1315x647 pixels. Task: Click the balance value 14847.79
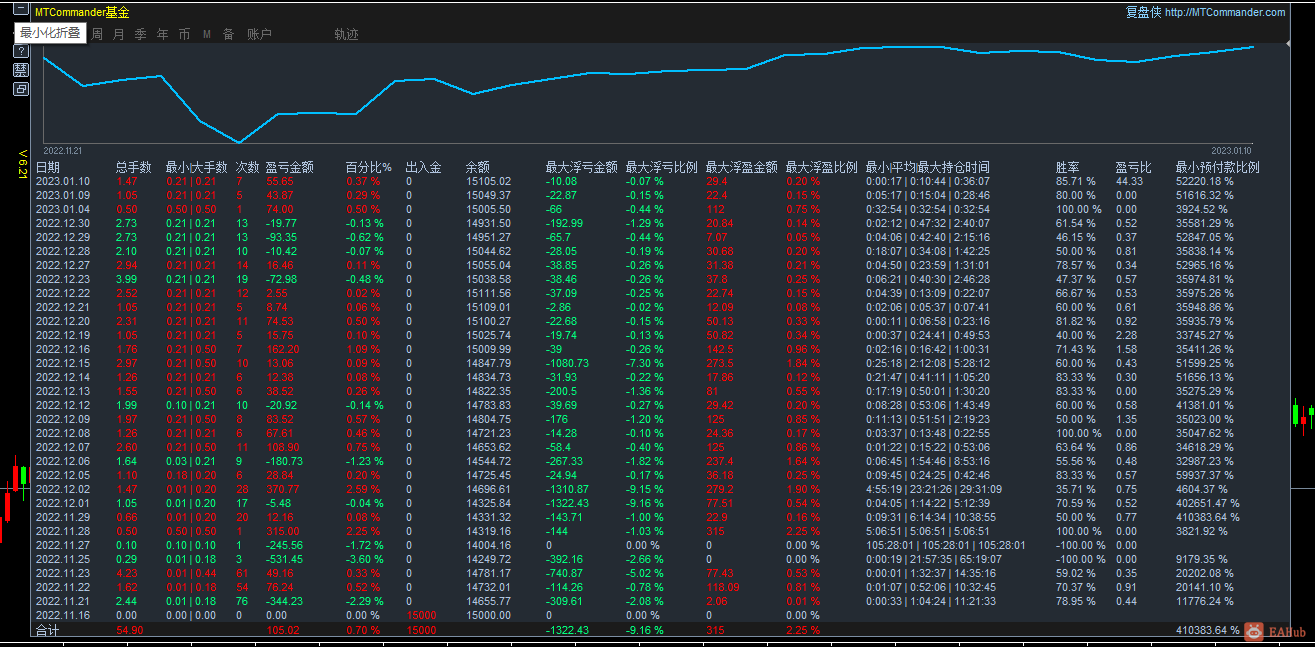coord(488,363)
